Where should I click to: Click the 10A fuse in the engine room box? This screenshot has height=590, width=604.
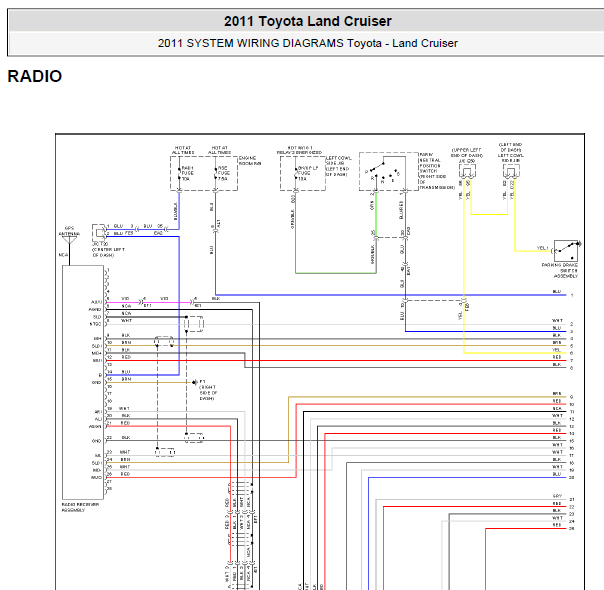coord(179,173)
